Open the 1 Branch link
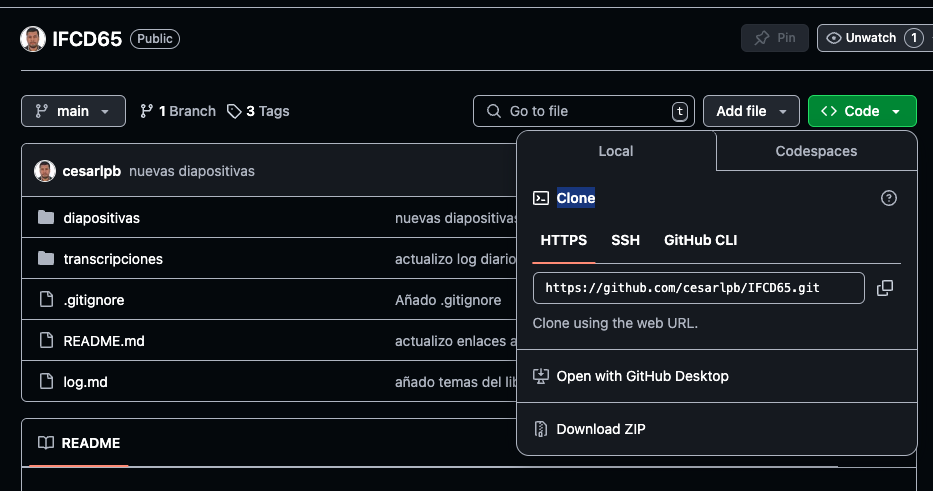Screen dimensions: 933x491 coord(178,111)
